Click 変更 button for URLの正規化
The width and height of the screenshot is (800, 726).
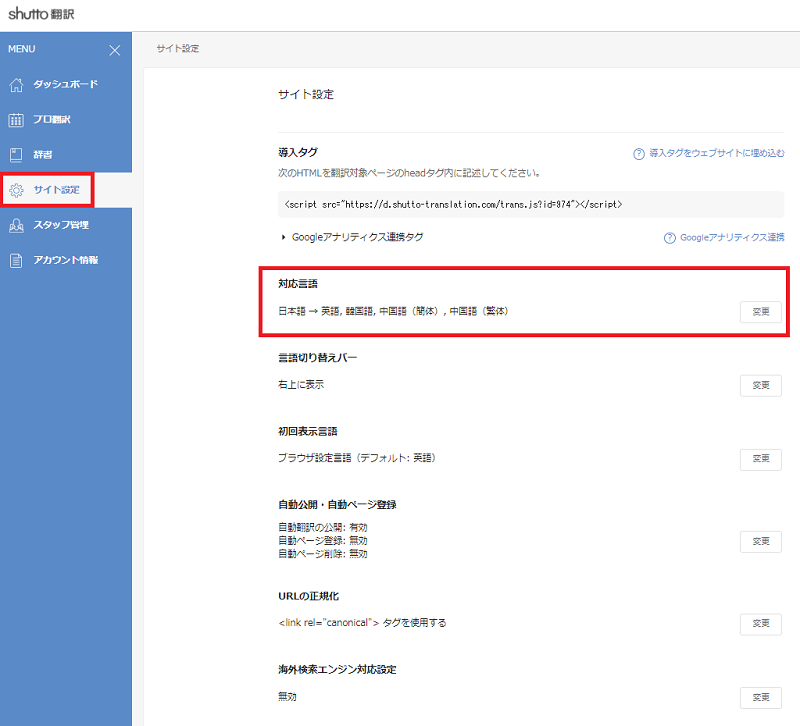coord(761,623)
